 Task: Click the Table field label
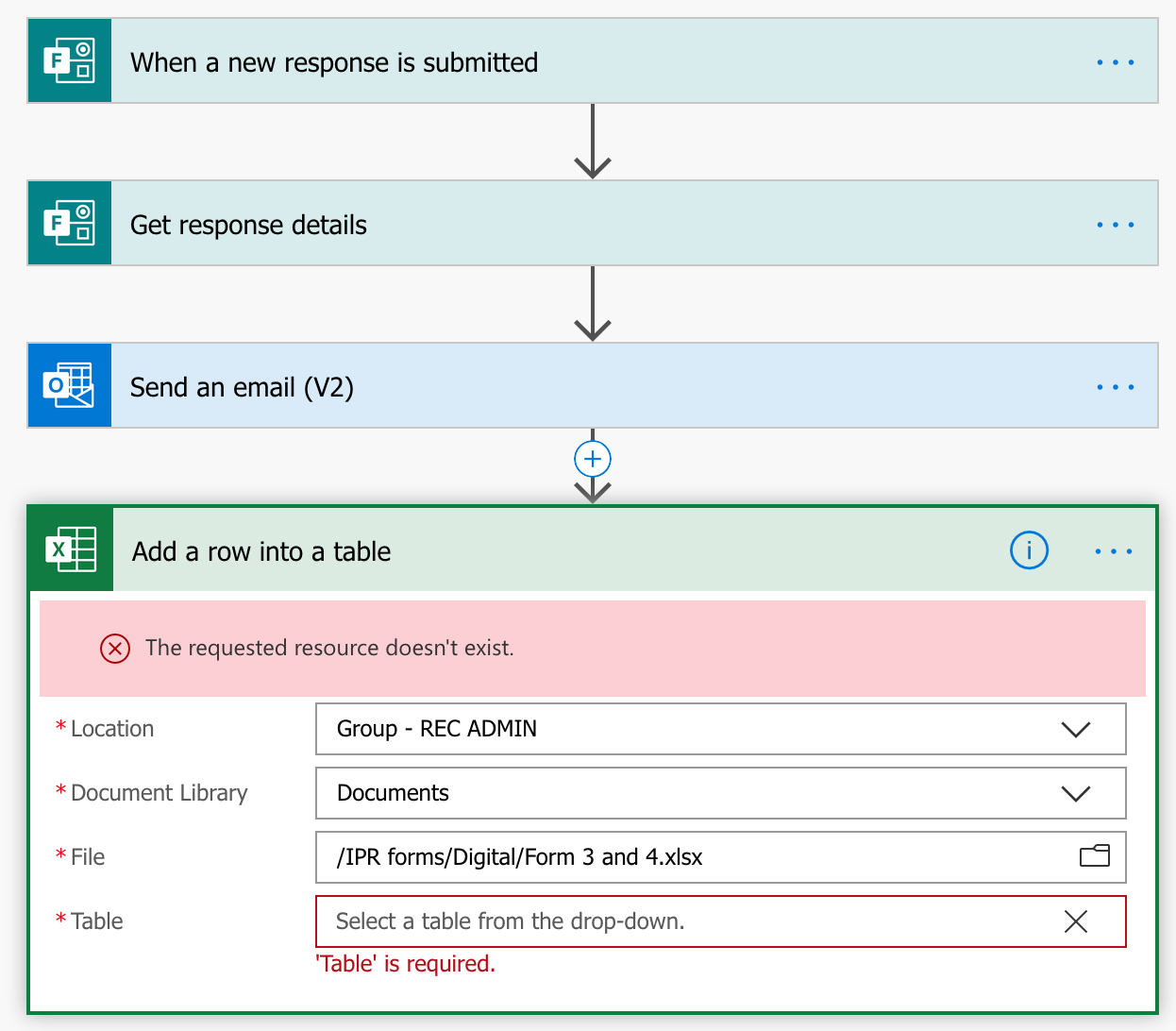tap(97, 921)
